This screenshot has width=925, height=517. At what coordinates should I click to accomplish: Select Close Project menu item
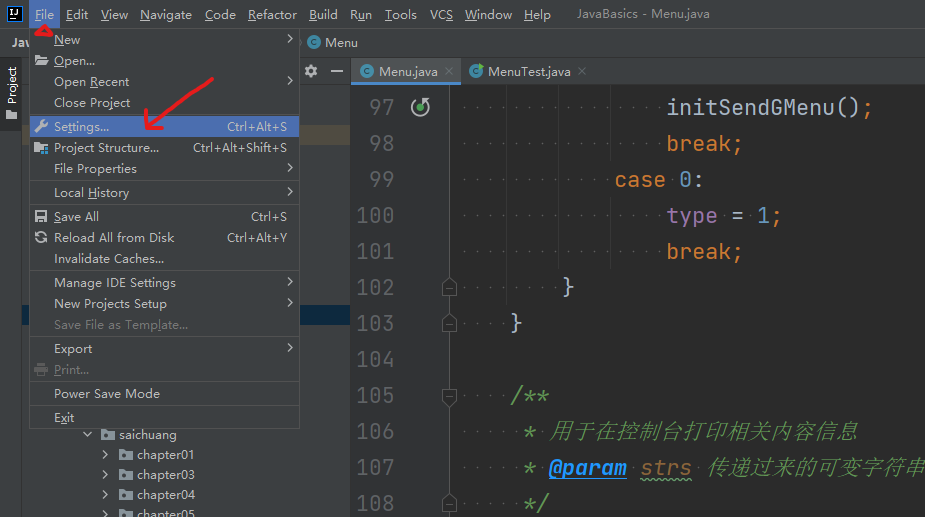[164, 103]
